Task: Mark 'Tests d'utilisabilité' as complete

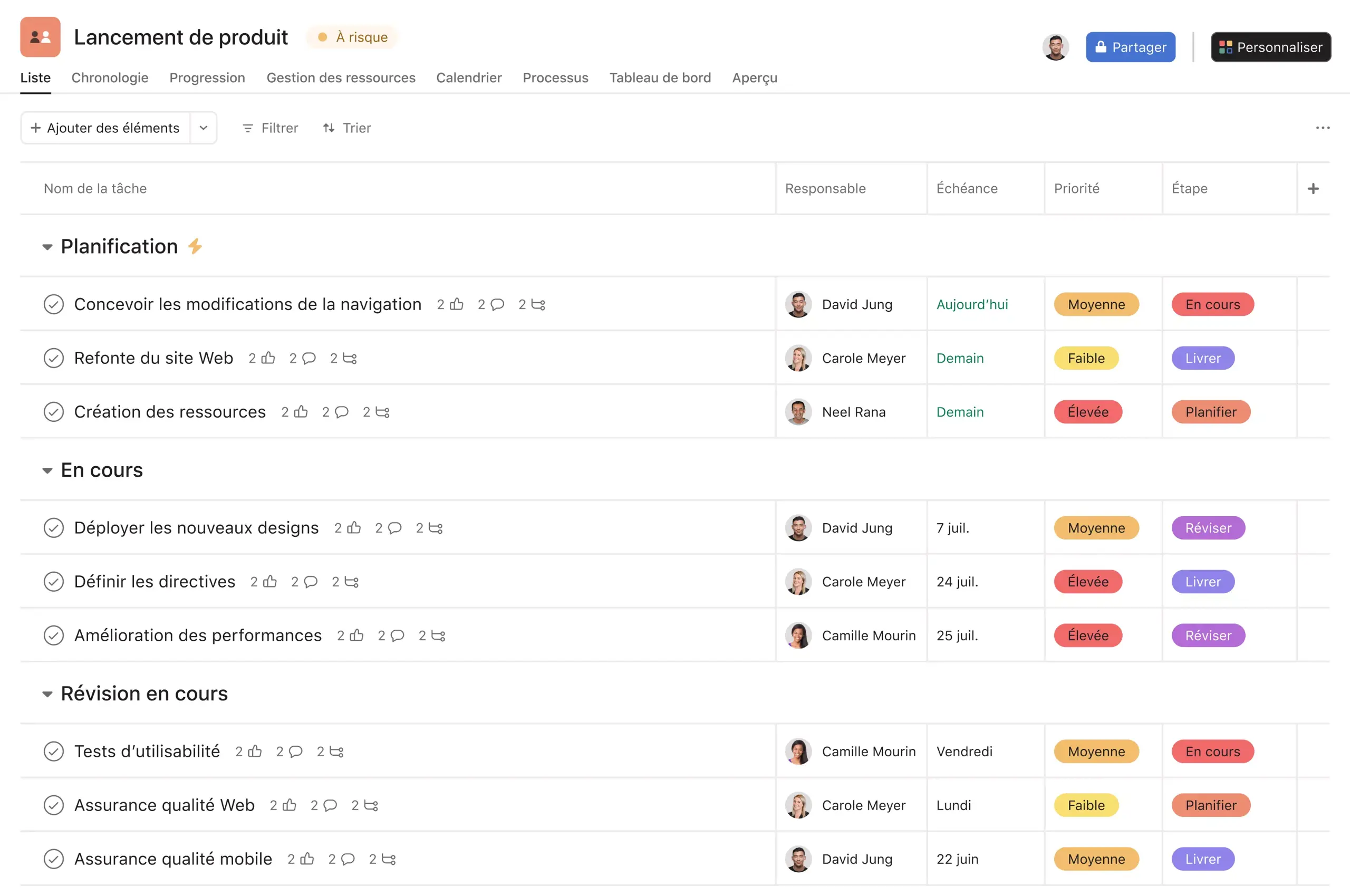Action: (x=54, y=752)
